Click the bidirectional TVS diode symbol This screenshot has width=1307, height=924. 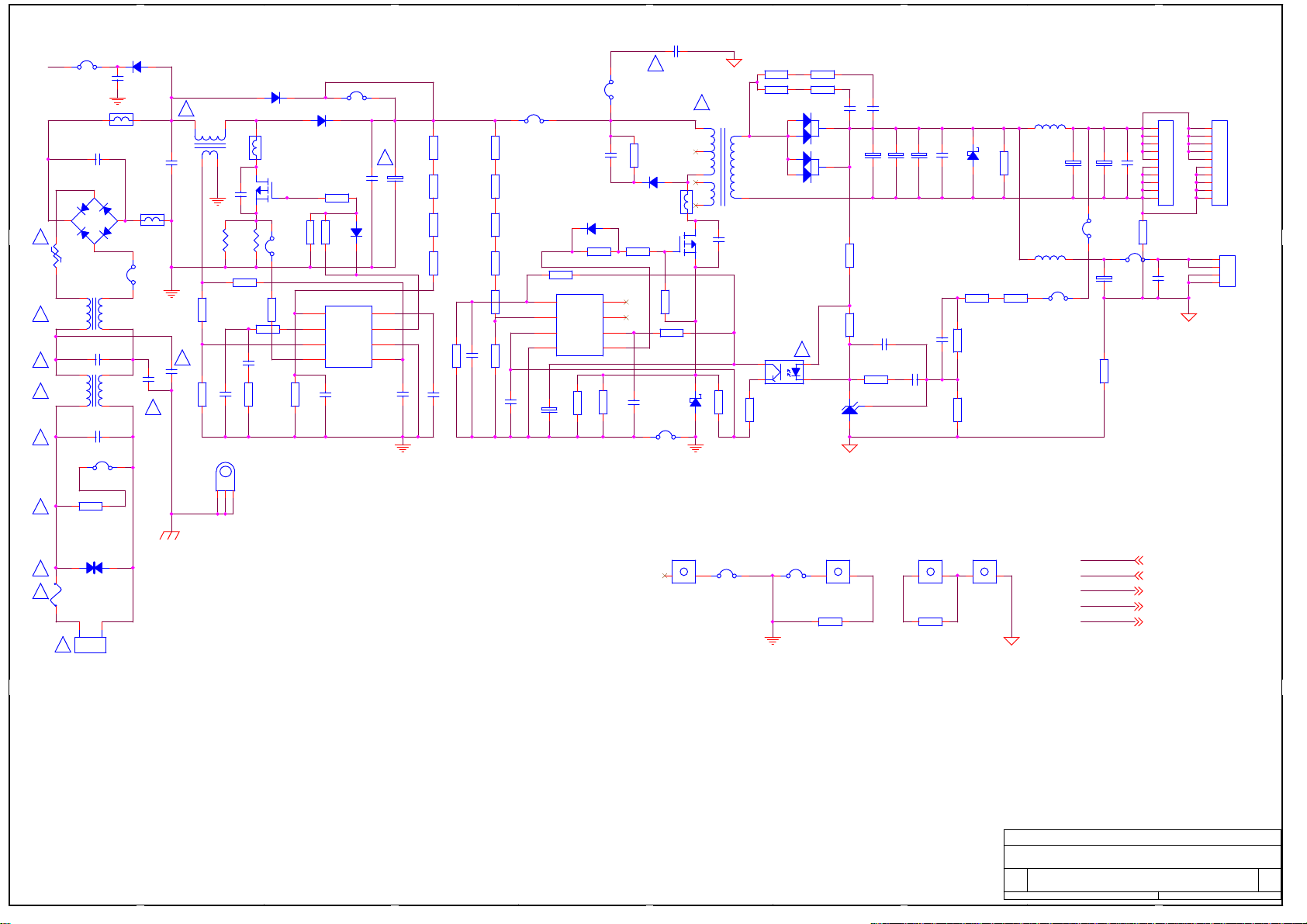click(95, 568)
